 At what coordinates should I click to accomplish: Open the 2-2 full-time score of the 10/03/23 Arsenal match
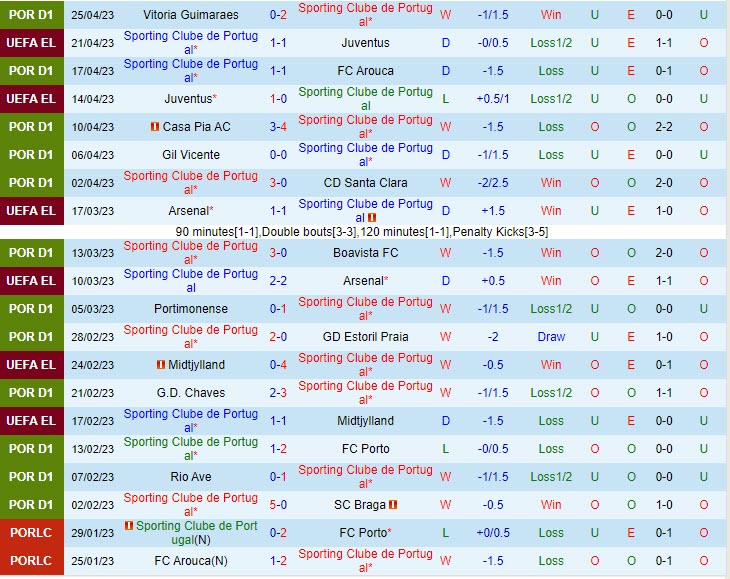pos(278,281)
